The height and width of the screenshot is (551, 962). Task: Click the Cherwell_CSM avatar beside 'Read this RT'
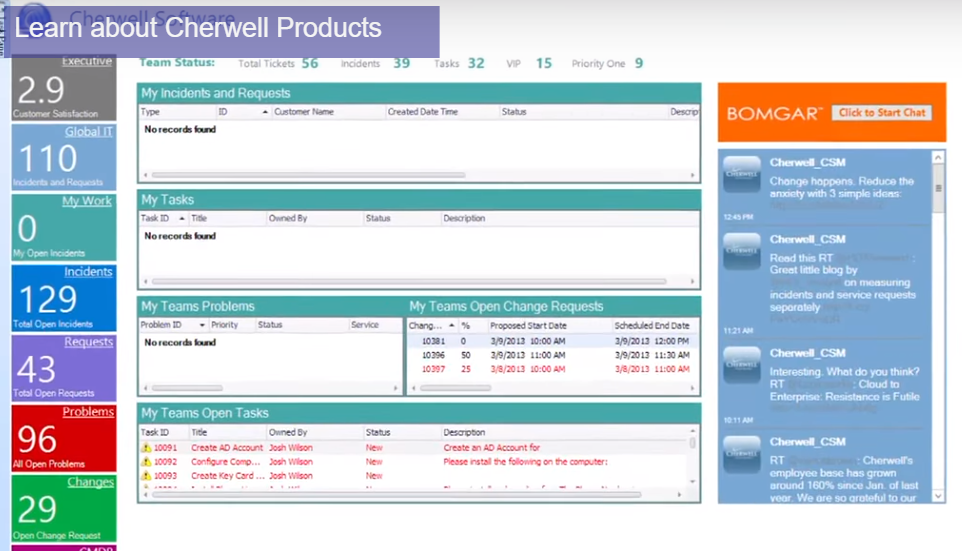[742, 252]
